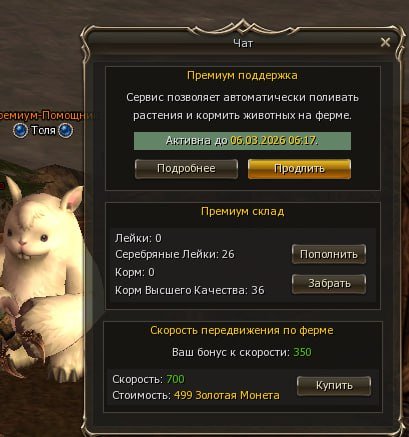Viewport: 409px width, 437px height.
Task: Click the Премиум-Помощник name label
Action: click(45, 116)
